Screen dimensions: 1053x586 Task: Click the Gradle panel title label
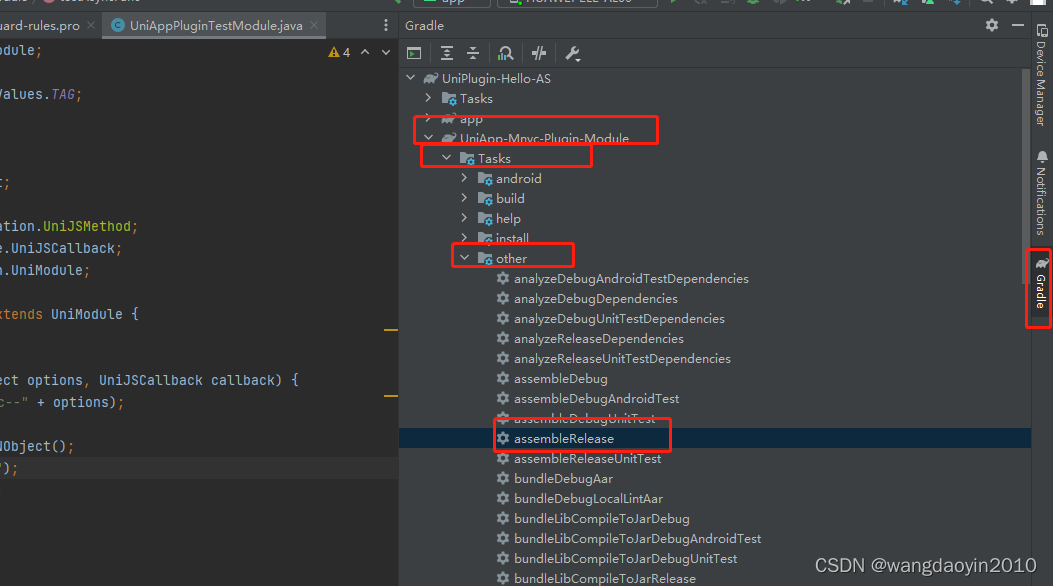[424, 26]
